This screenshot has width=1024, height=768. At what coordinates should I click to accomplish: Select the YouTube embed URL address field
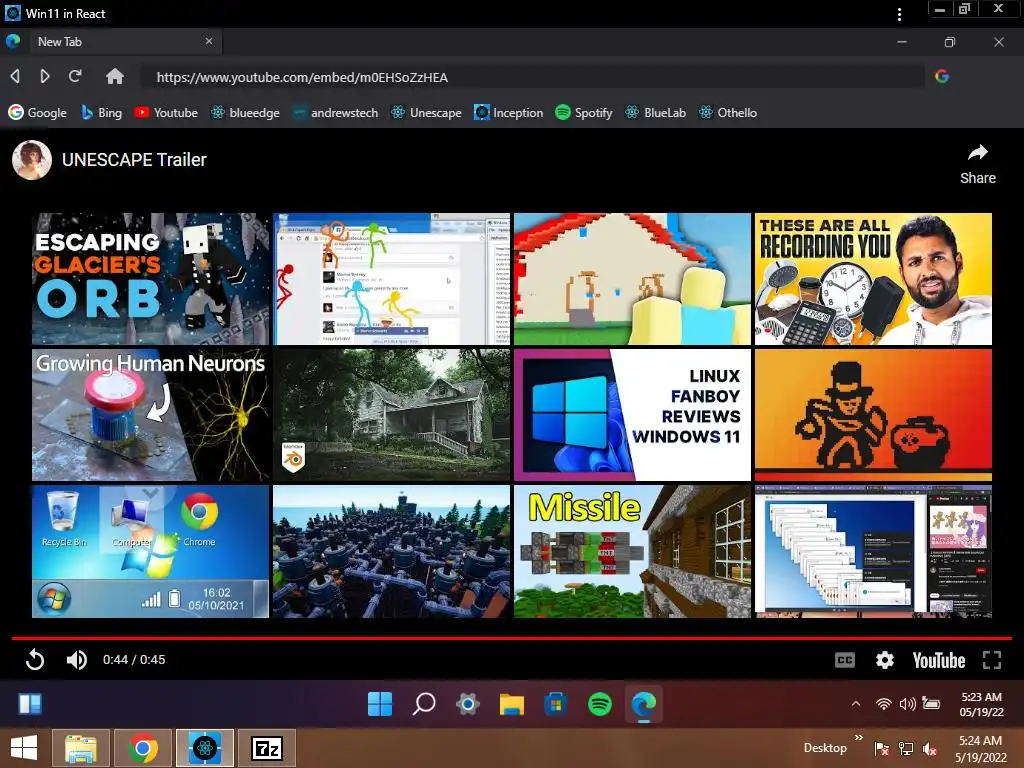point(532,77)
